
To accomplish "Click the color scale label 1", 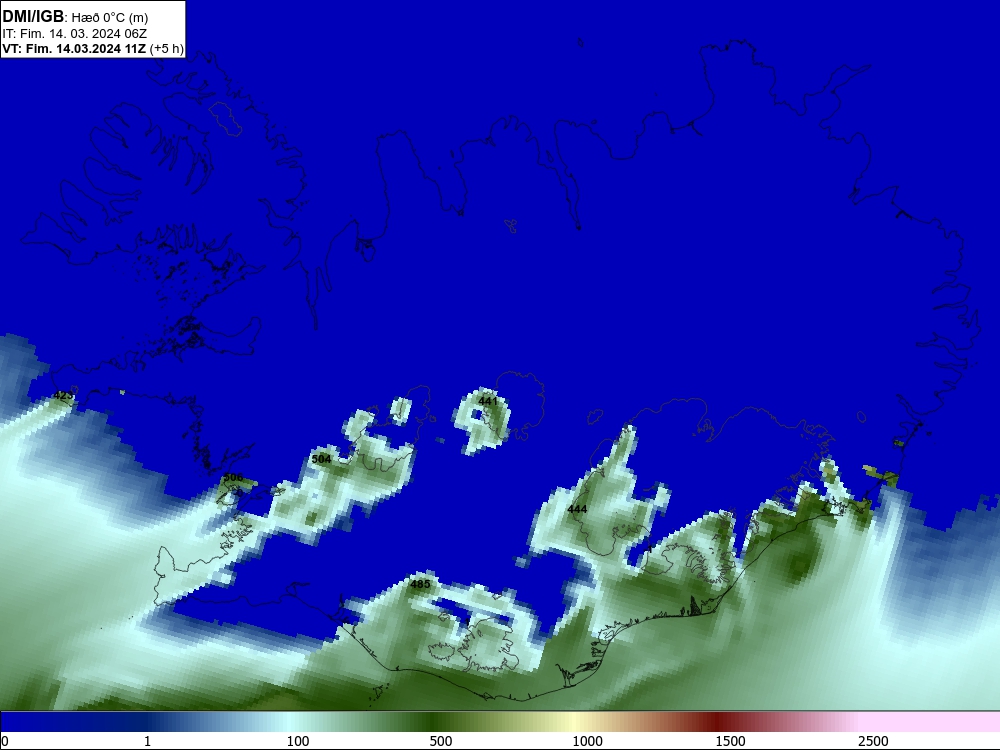I will pos(148,741).
